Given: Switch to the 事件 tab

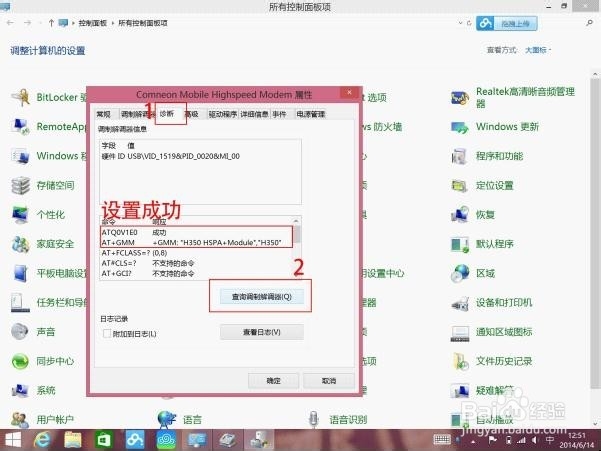Looking at the screenshot, I should click(279, 114).
